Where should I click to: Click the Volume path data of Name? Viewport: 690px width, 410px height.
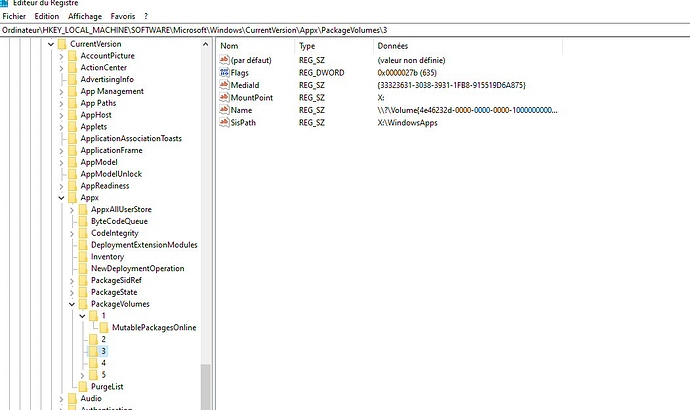pyautogui.click(x=467, y=110)
